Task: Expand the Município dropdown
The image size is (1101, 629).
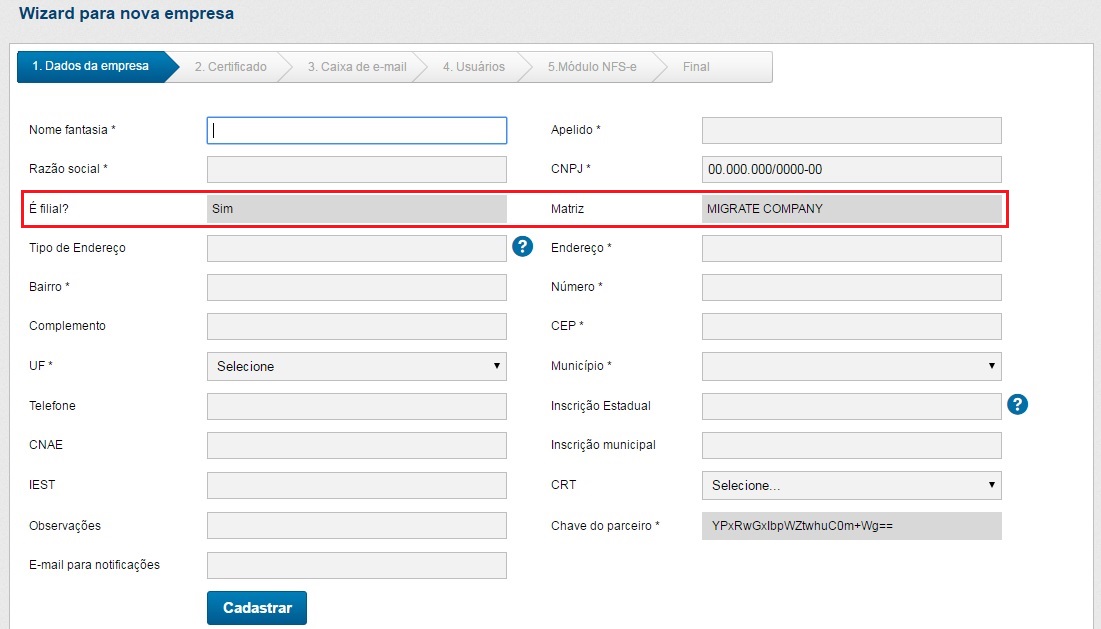Action: tap(851, 366)
